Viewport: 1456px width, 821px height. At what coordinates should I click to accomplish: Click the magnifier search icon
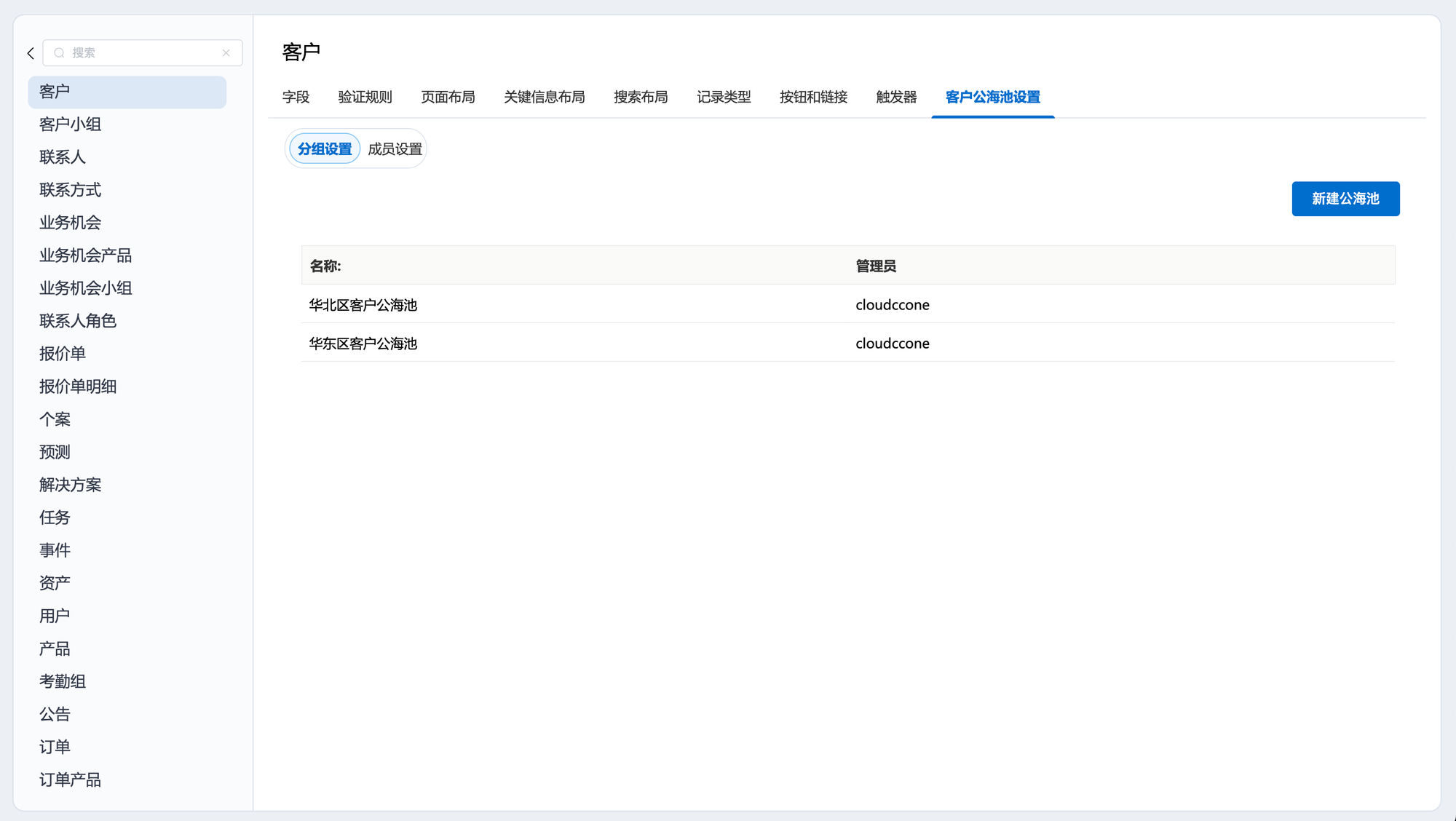tap(60, 53)
